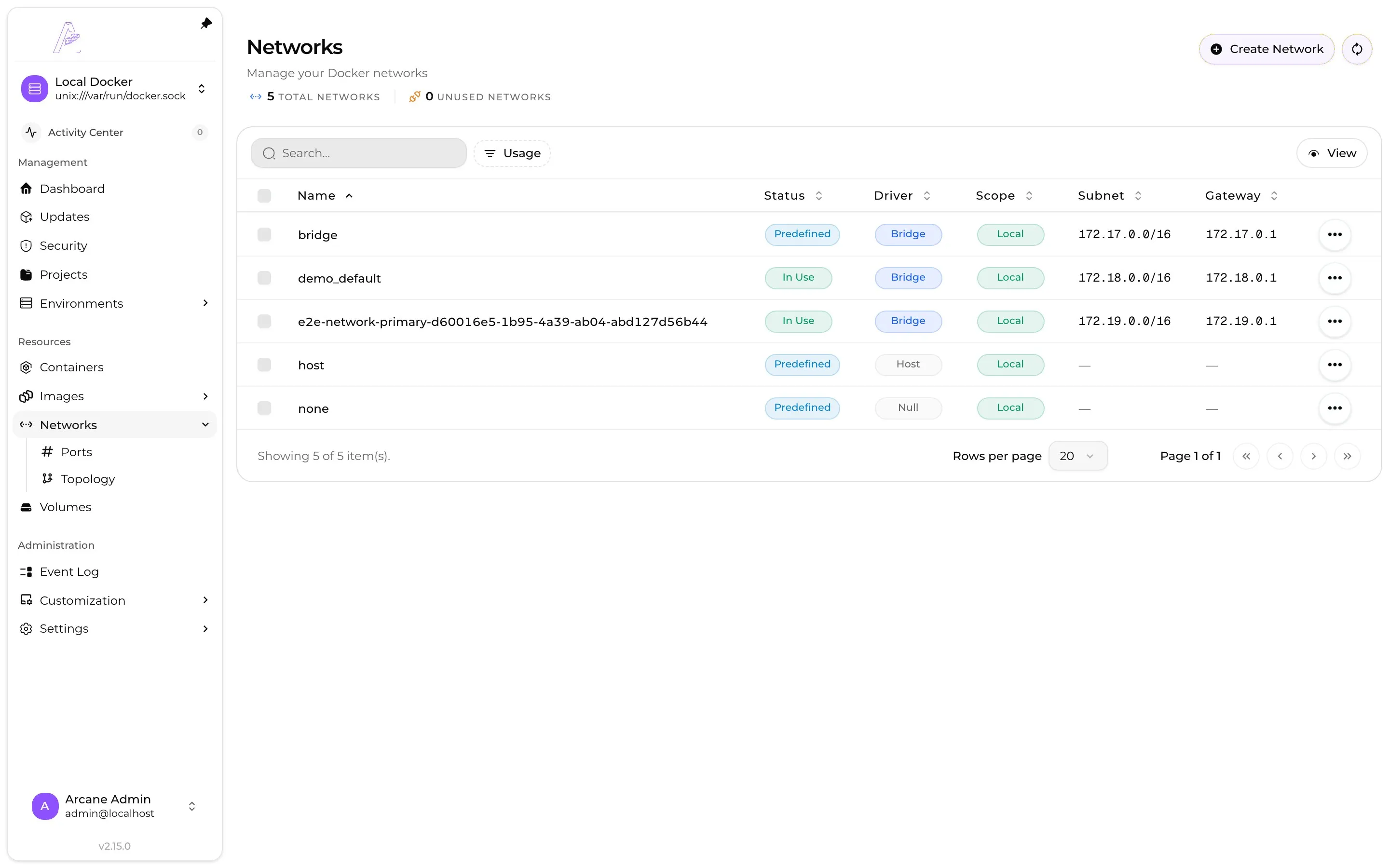
Task: Open the Updates page
Action: click(x=114, y=217)
